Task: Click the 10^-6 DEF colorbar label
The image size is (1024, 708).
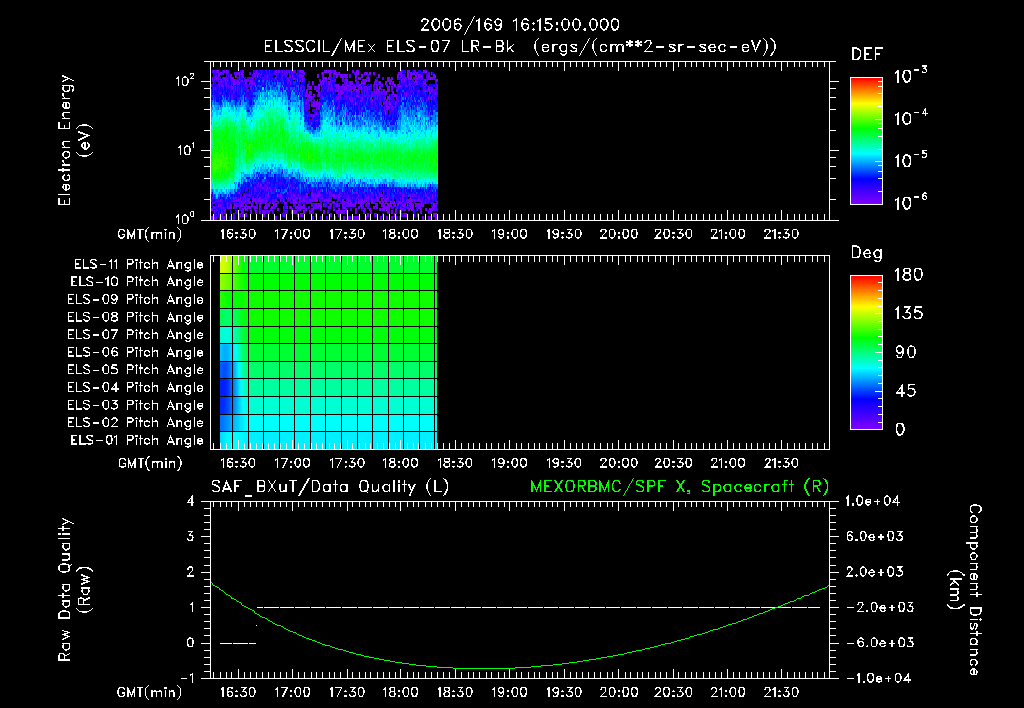Action: [x=910, y=201]
